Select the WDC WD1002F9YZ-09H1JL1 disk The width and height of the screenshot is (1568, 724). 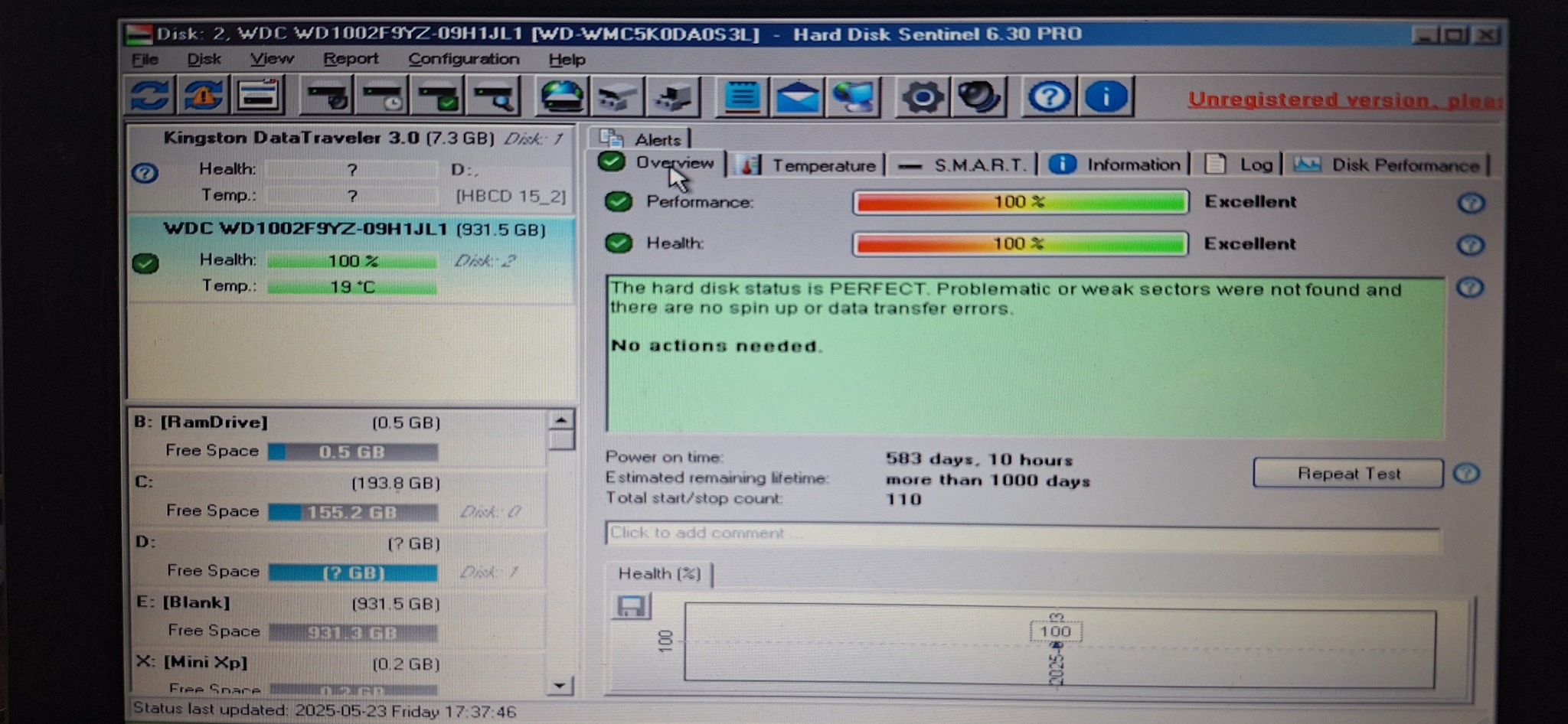coord(351,260)
